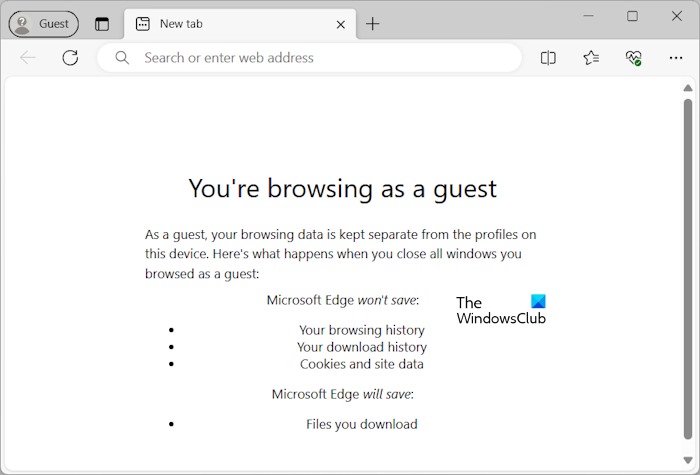Close the Edge browser window
The height and width of the screenshot is (475, 700).
(677, 16)
